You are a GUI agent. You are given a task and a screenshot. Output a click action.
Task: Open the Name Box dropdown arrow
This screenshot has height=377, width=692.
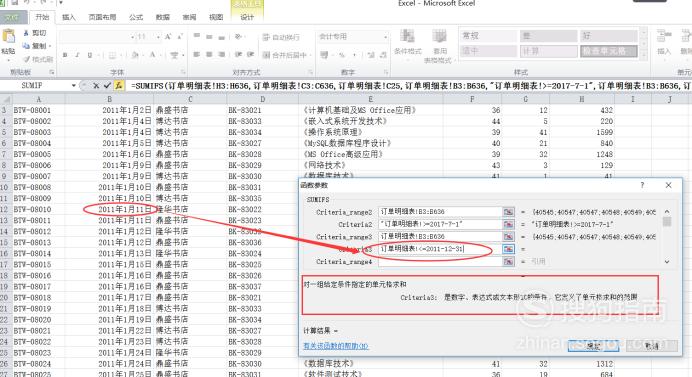74,86
